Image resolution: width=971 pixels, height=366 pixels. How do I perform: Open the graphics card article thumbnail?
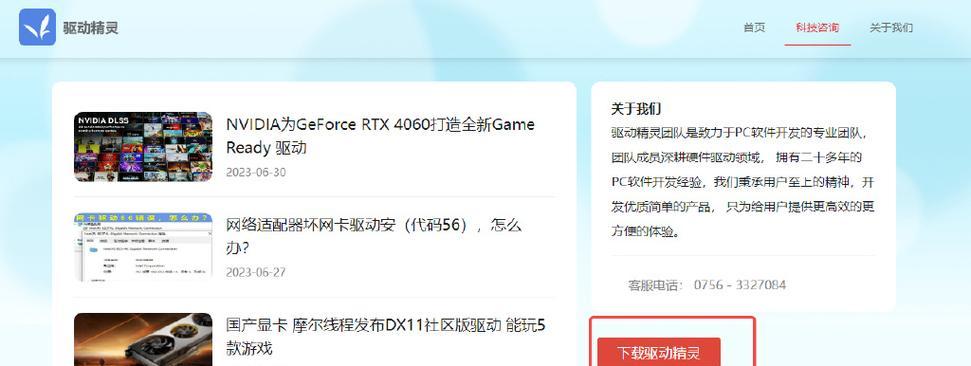click(x=143, y=339)
